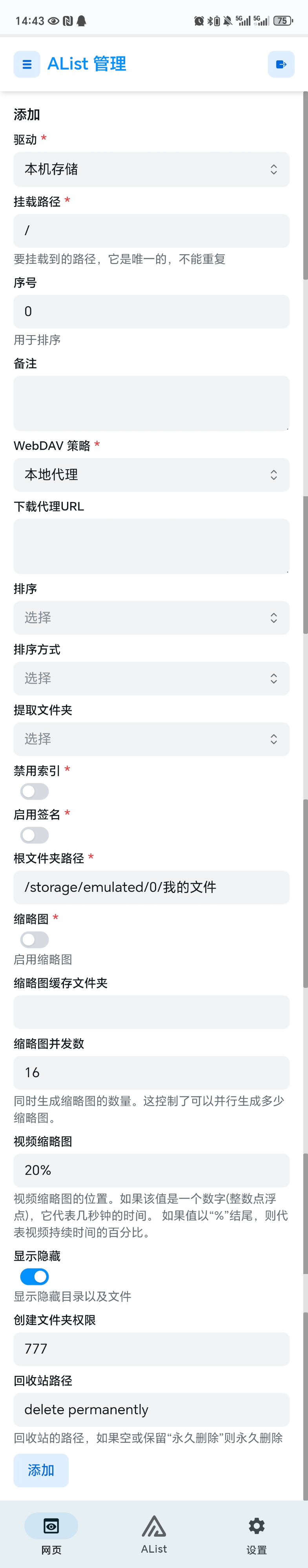Turn on the 缩略图 switch

coord(35,939)
